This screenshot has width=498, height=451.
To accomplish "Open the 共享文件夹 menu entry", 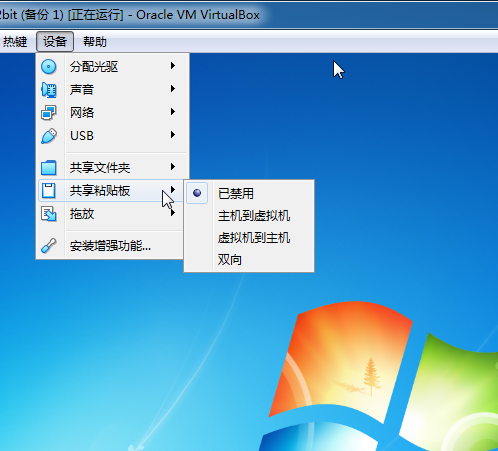I will 112,168.
